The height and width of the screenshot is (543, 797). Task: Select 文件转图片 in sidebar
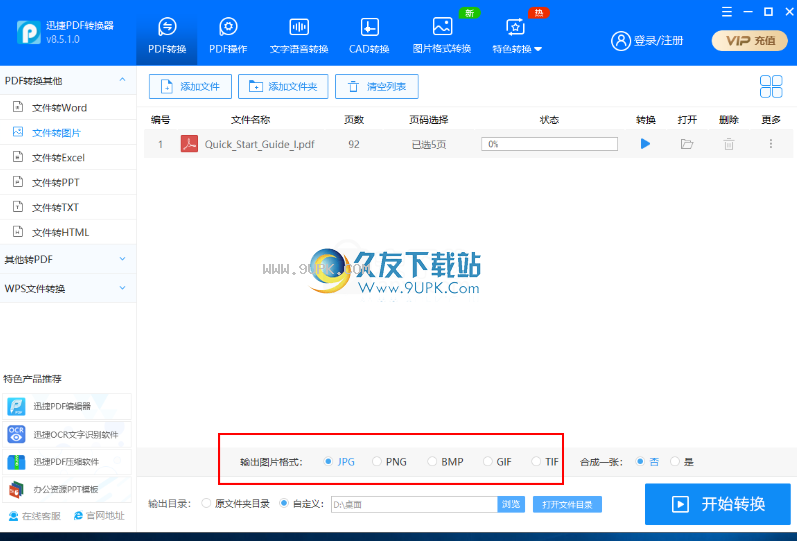click(68, 132)
